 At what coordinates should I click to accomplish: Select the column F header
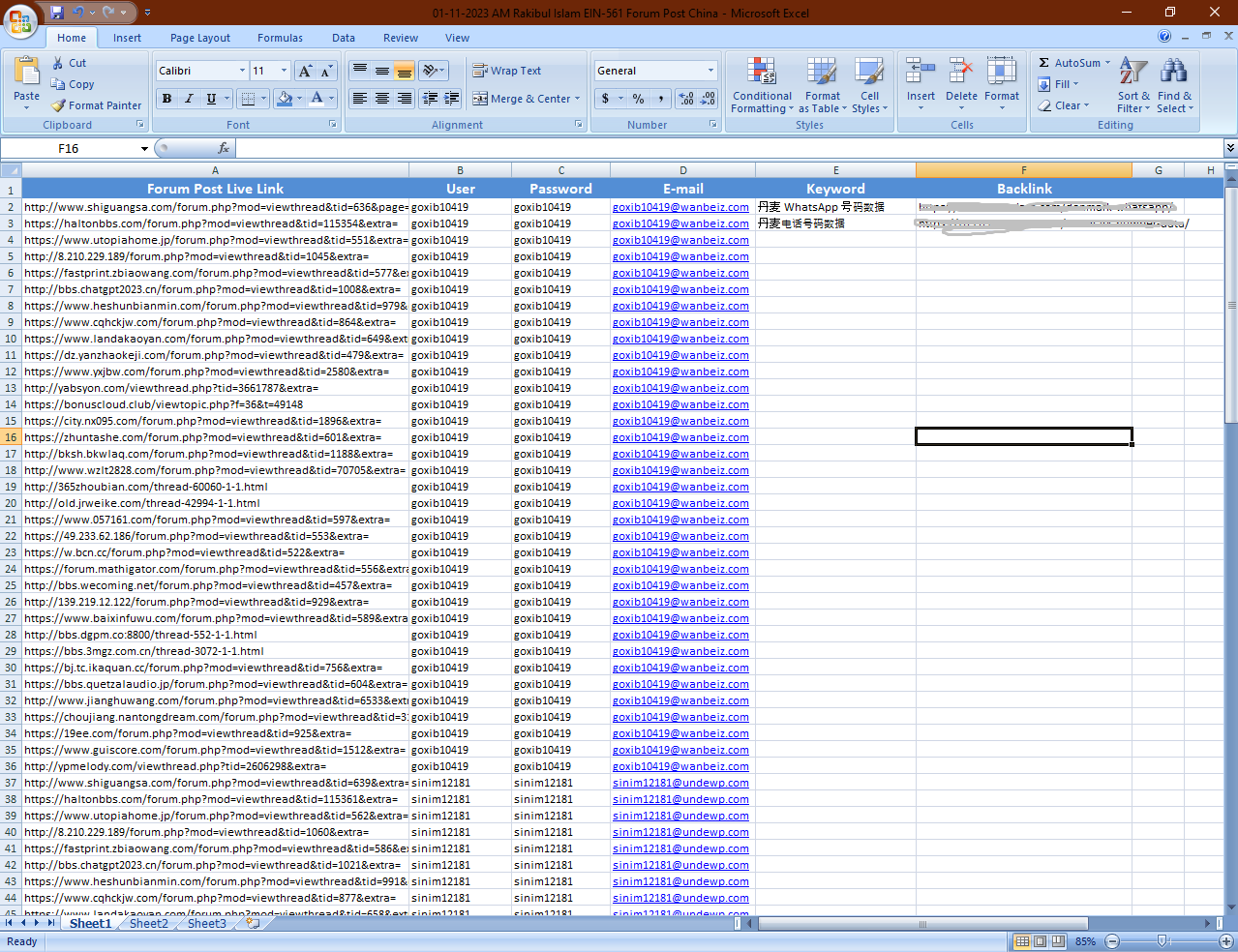click(1024, 170)
